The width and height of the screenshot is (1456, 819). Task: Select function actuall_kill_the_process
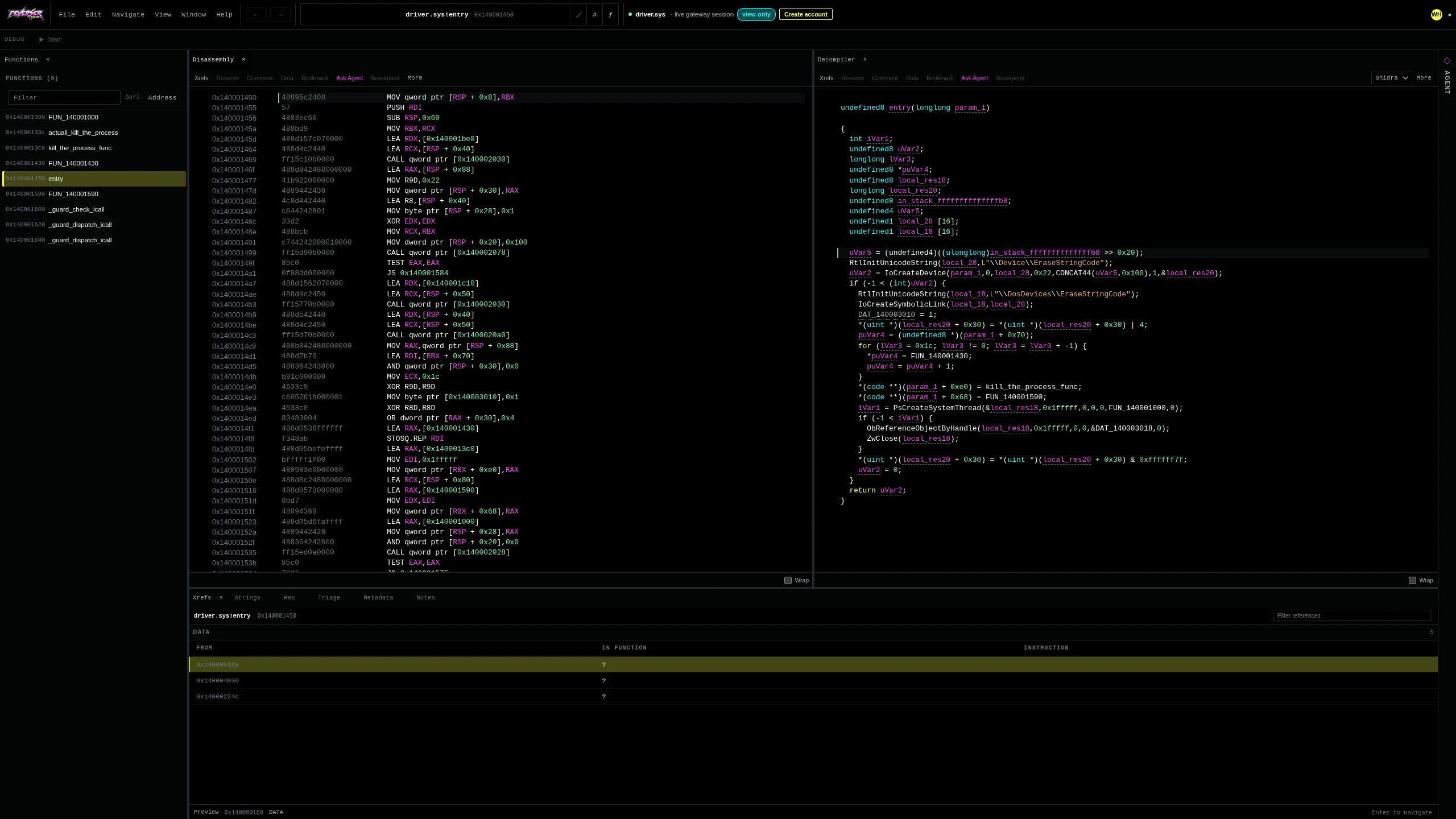(94, 133)
